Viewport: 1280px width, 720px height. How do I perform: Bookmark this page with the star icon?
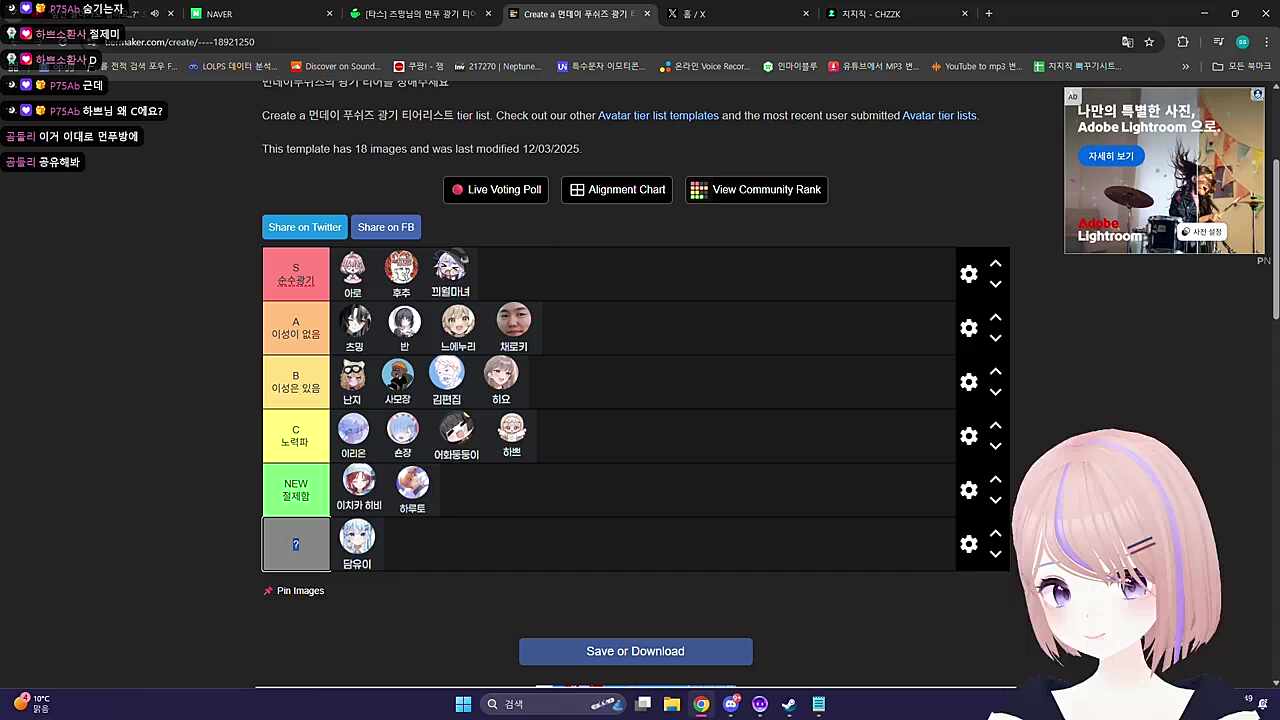tap(1149, 42)
